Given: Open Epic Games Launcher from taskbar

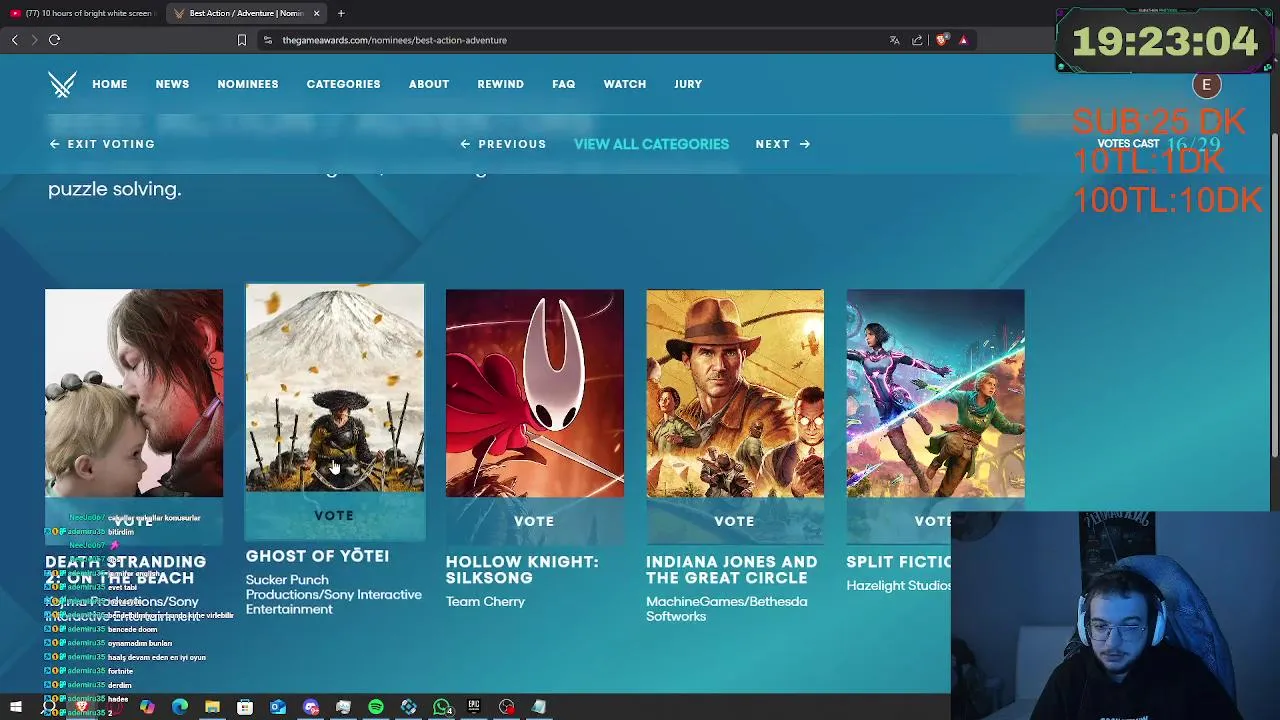Looking at the screenshot, I should pyautogui.click(x=474, y=707).
